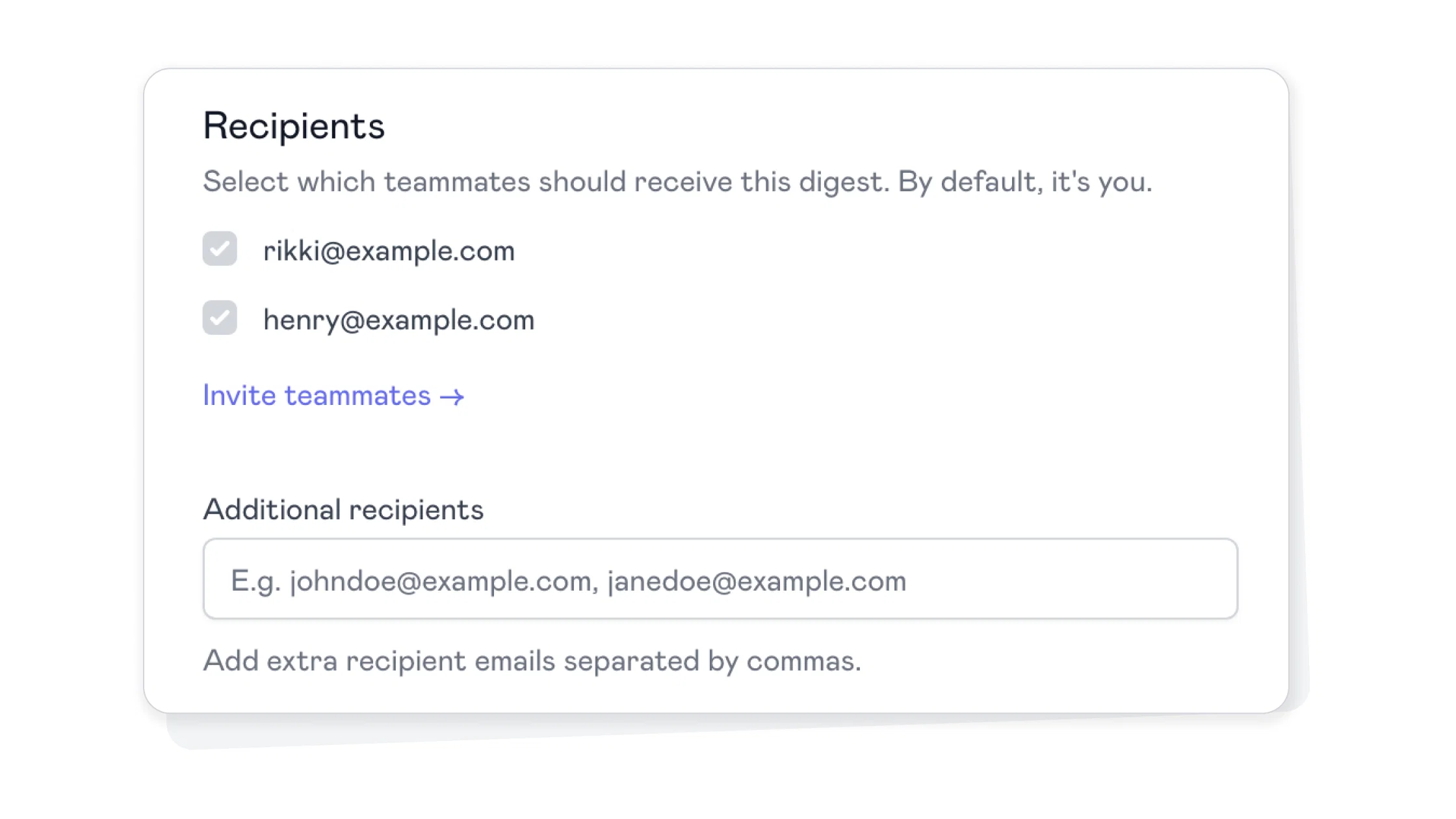
Task: Click the checkmark icon next to henry
Action: pyautogui.click(x=220, y=318)
